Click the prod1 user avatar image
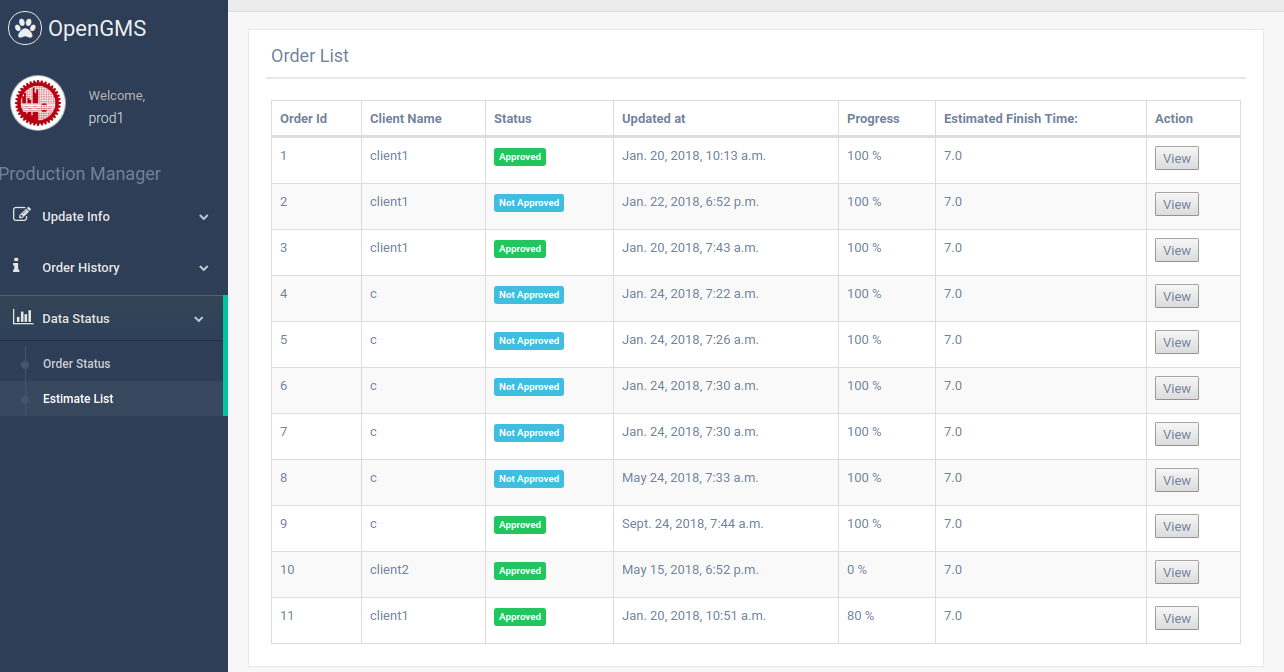Viewport: 1284px width, 672px height. pos(38,104)
